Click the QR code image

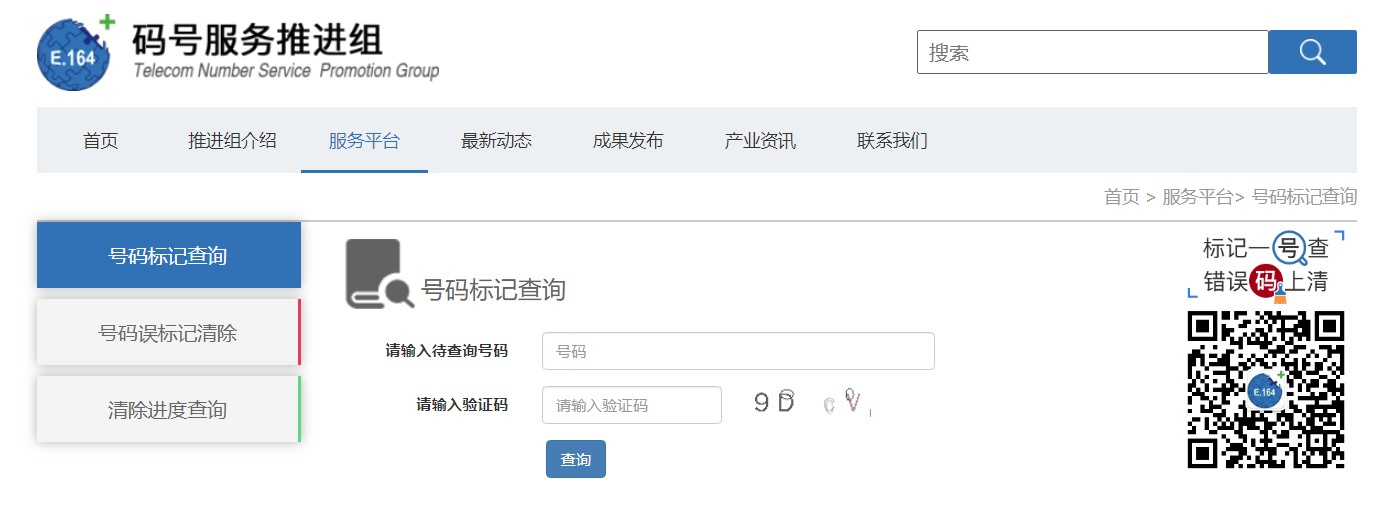tap(1265, 389)
